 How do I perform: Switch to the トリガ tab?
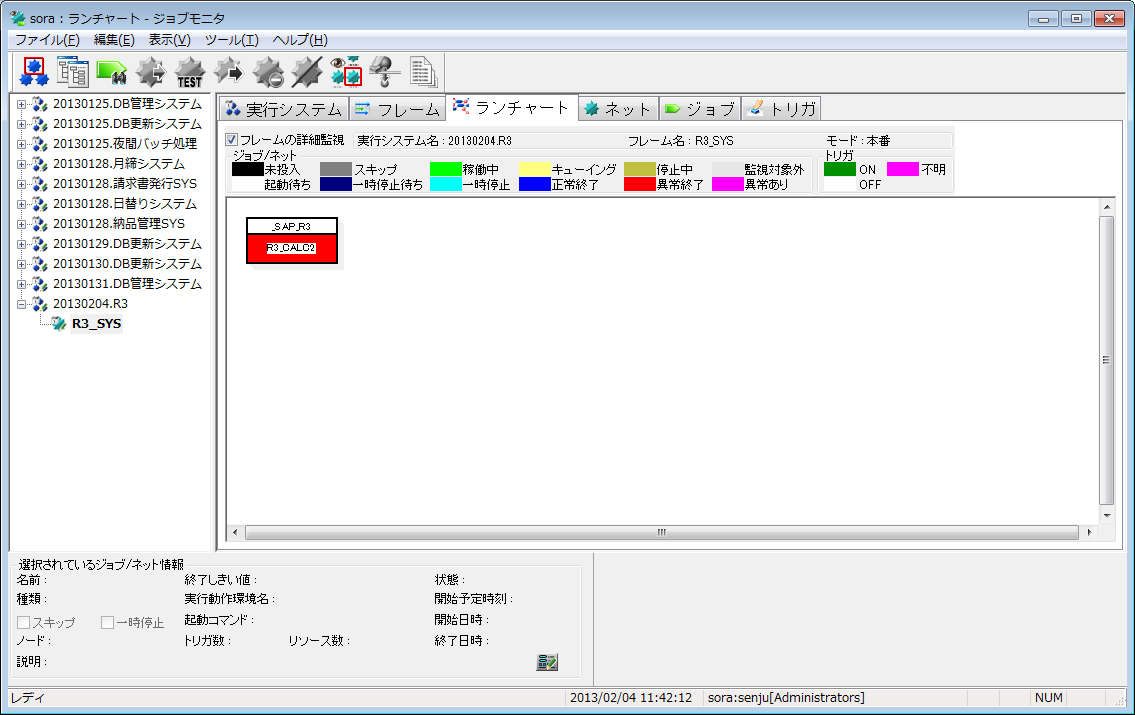tap(782, 109)
